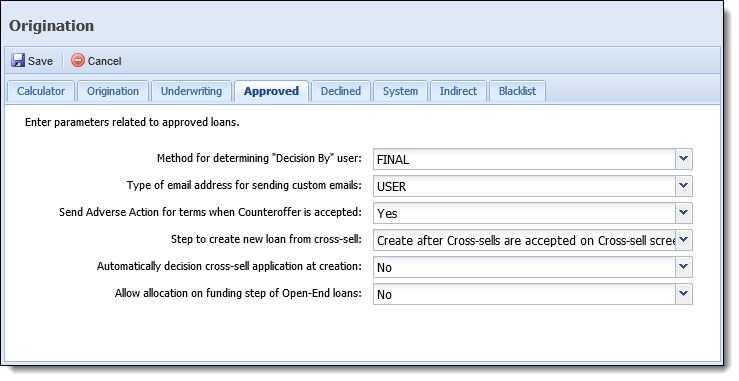739x381 pixels.
Task: Click the USER email type field
Action: [x=525, y=186]
